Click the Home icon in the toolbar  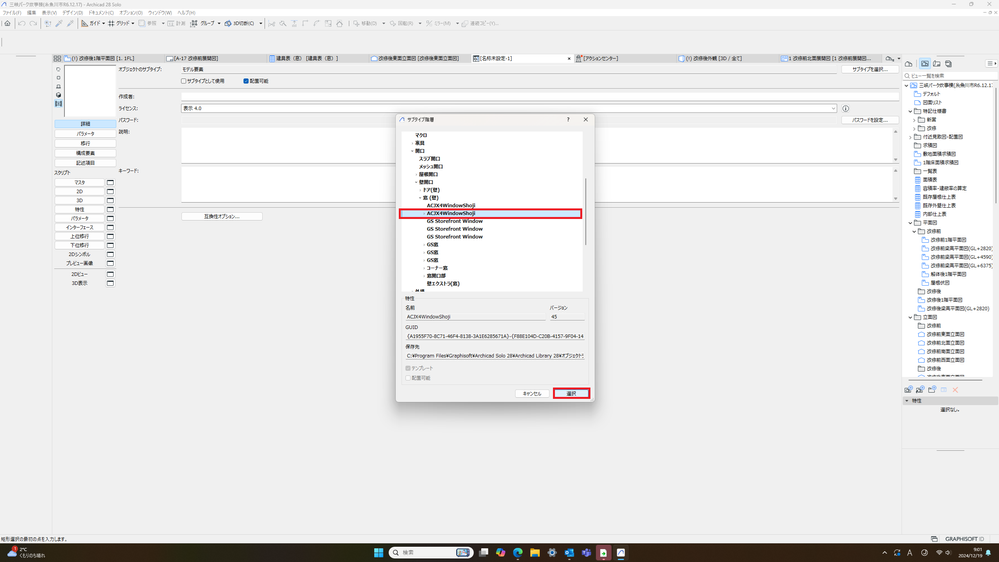point(8,24)
